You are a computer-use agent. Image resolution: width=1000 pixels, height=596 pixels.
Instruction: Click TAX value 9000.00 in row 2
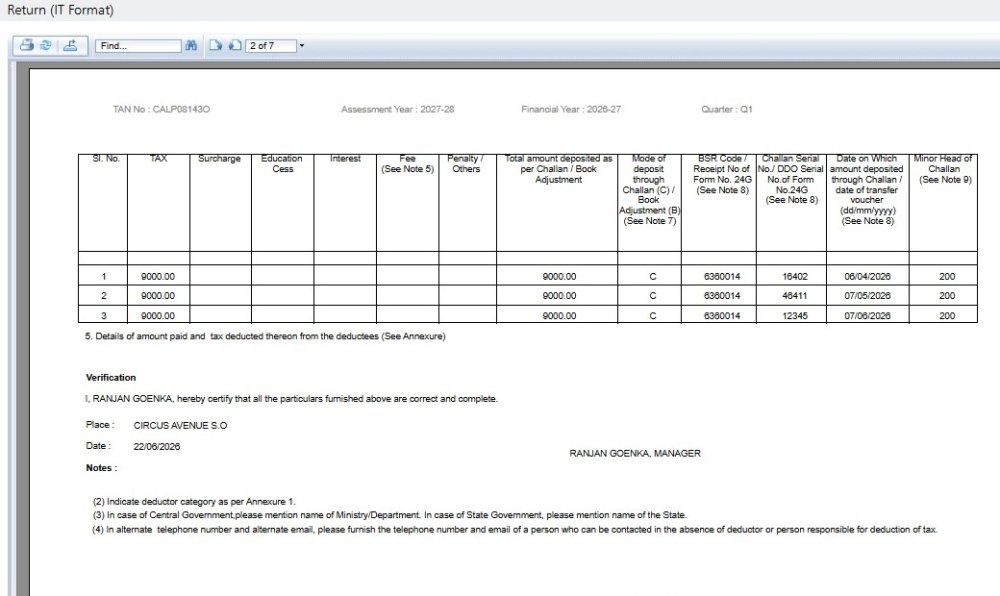pyautogui.click(x=158, y=296)
